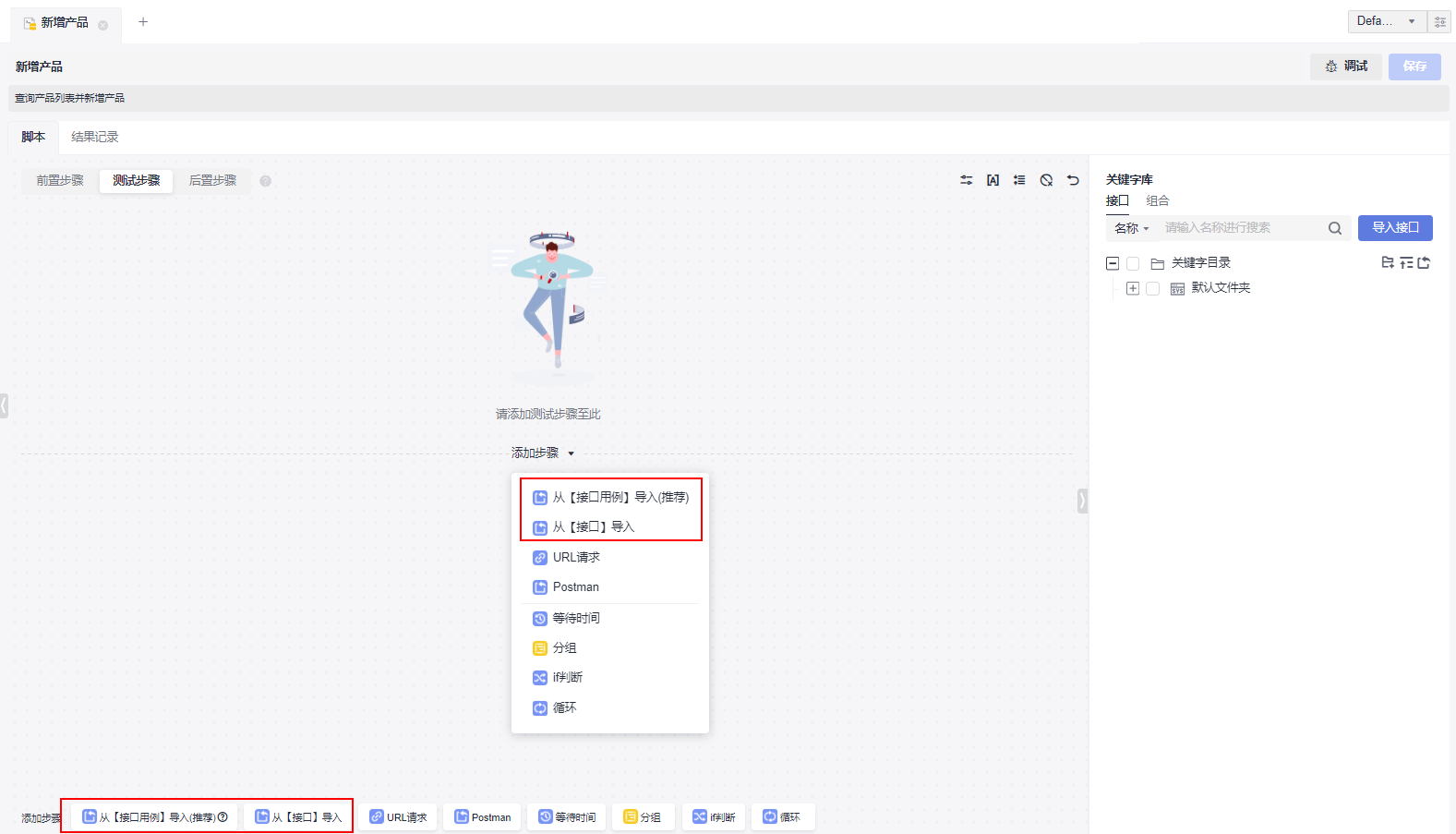Select 等待时间 menu entry
This screenshot has width=1456, height=834.
[x=610, y=619]
